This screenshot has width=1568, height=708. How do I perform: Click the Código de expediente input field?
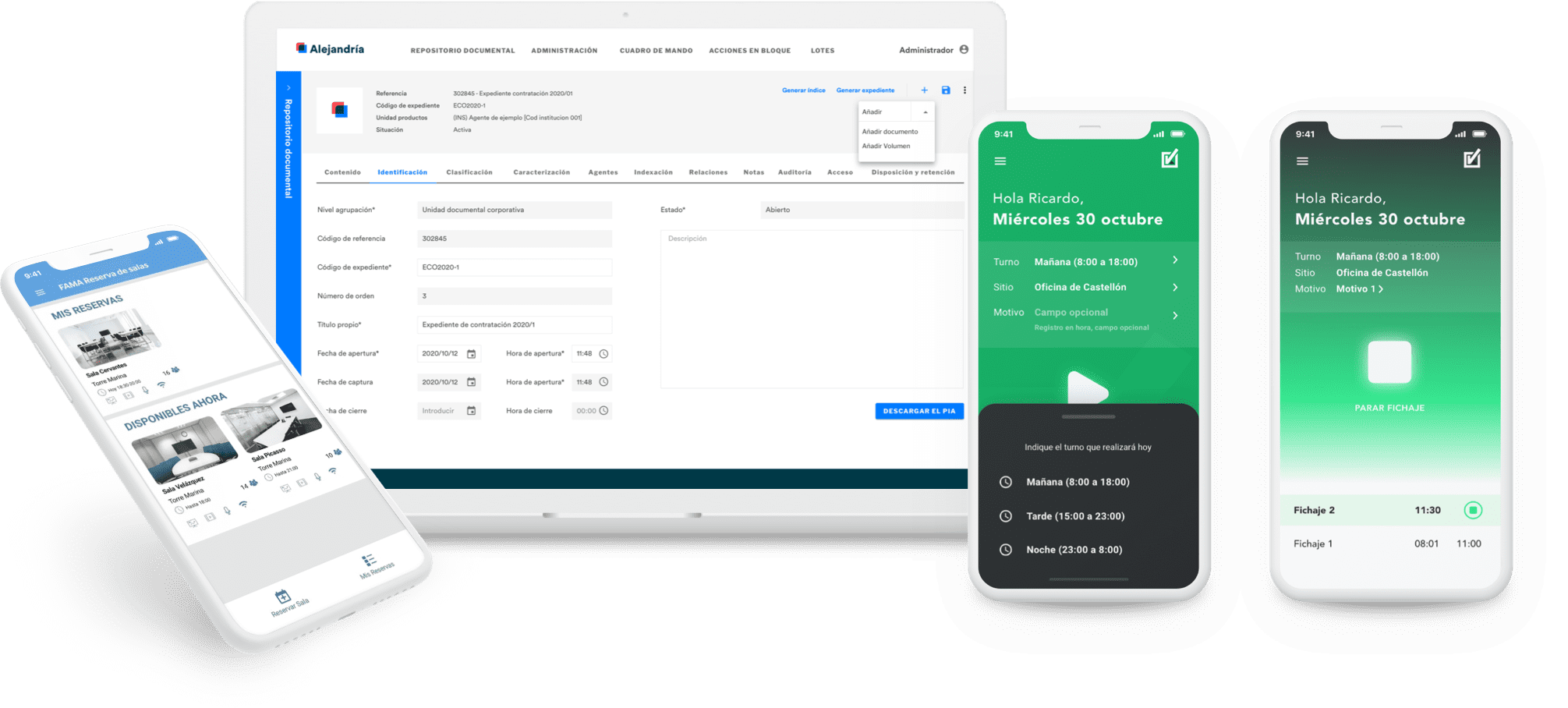(x=515, y=267)
